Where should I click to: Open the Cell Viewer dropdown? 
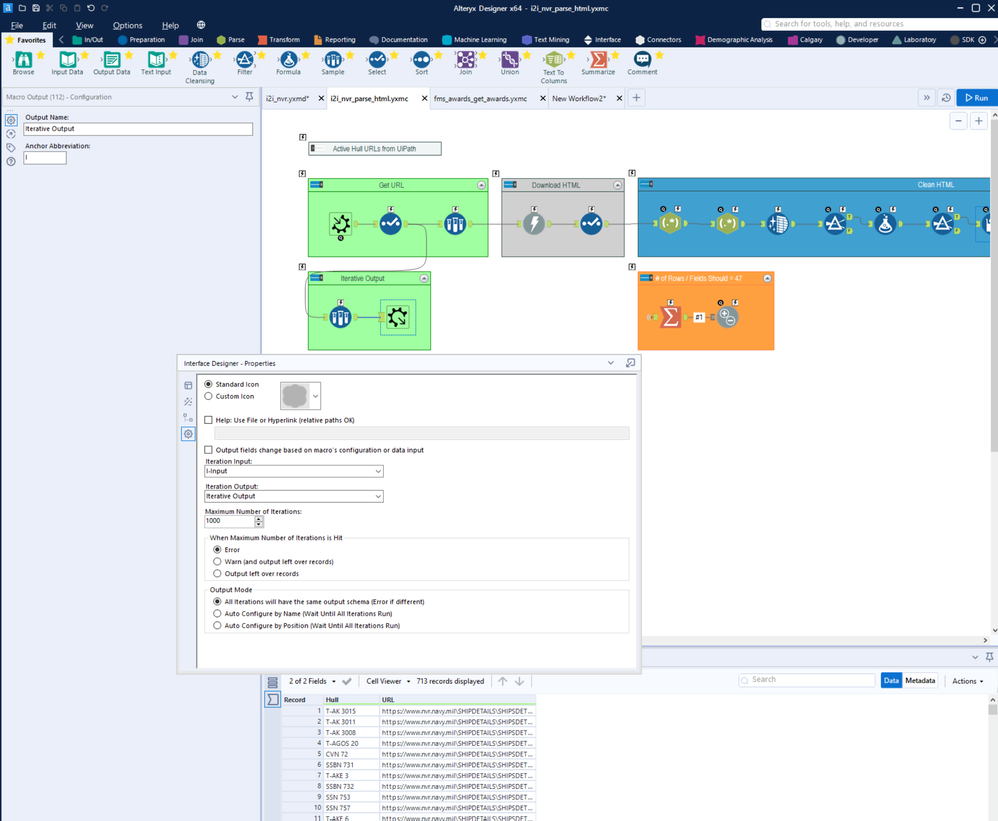388,682
